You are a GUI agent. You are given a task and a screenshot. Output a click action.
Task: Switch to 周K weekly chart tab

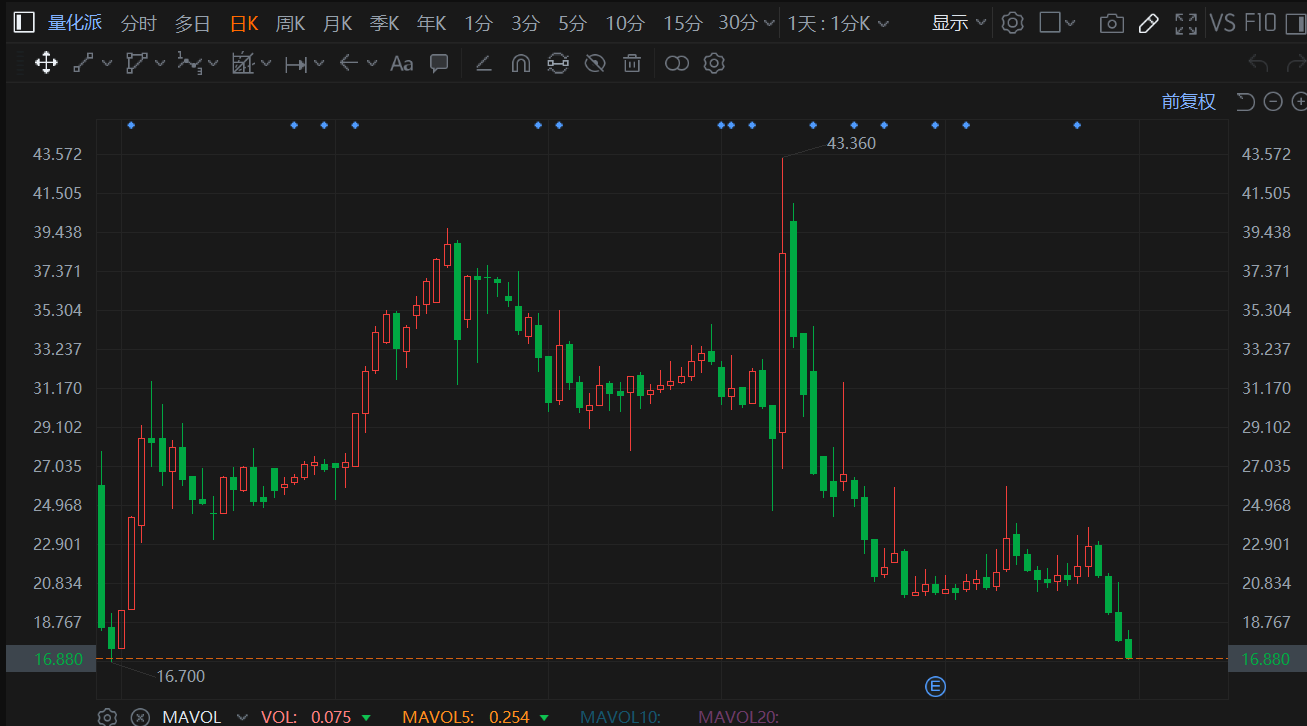pyautogui.click(x=290, y=23)
